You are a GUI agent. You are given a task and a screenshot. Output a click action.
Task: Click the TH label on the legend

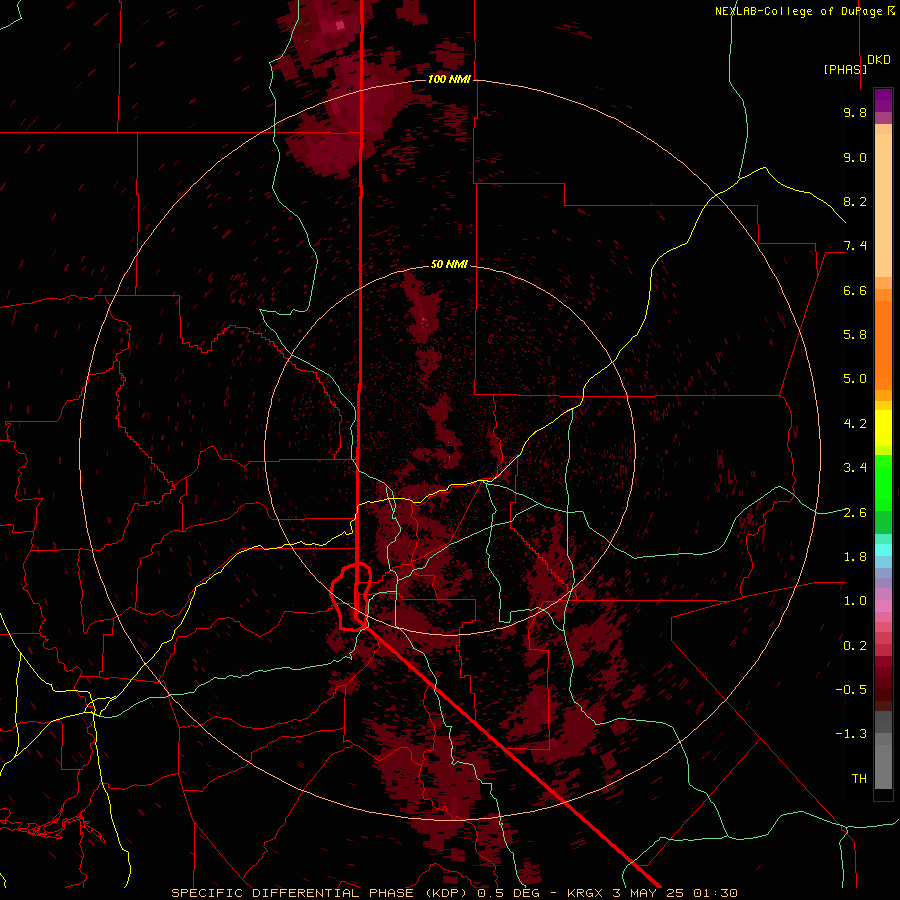coord(859,779)
